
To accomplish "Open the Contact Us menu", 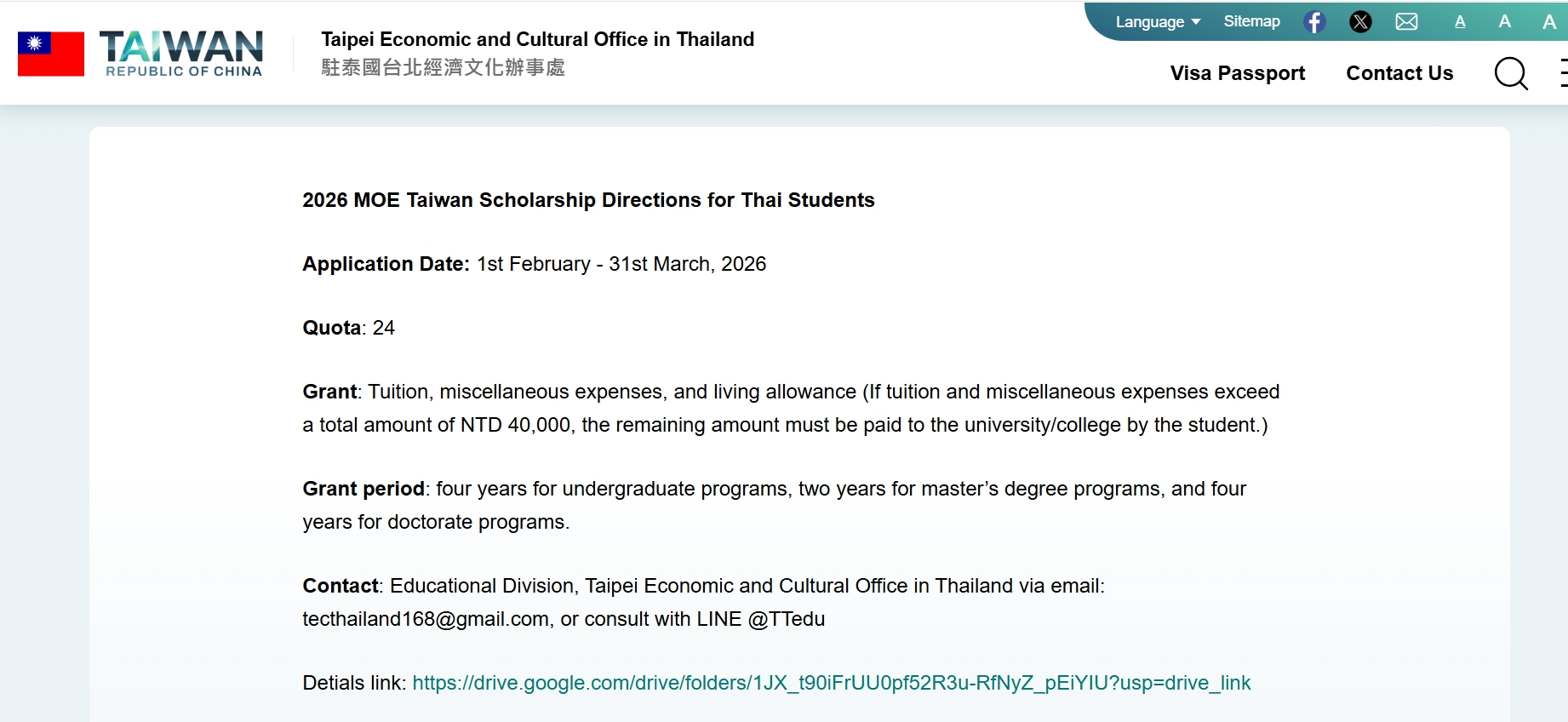I will [x=1399, y=74].
